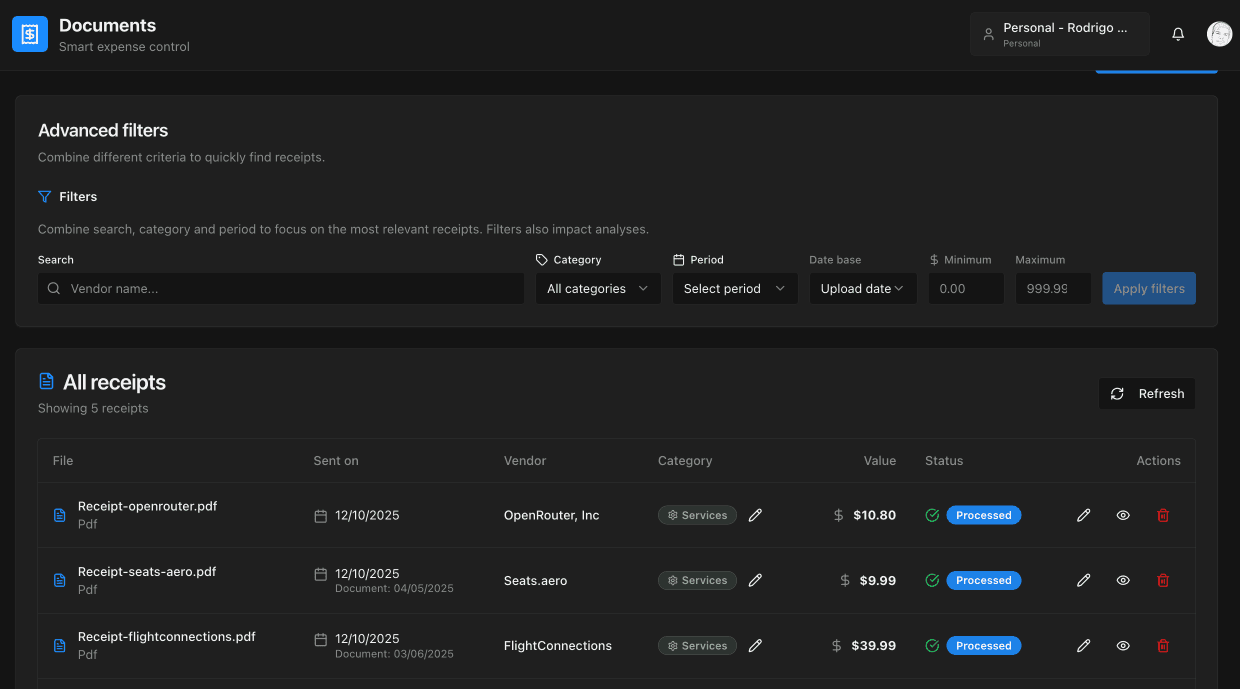Show FlightConnections receipt via its eye icon
This screenshot has width=1240, height=689.
click(x=1122, y=645)
